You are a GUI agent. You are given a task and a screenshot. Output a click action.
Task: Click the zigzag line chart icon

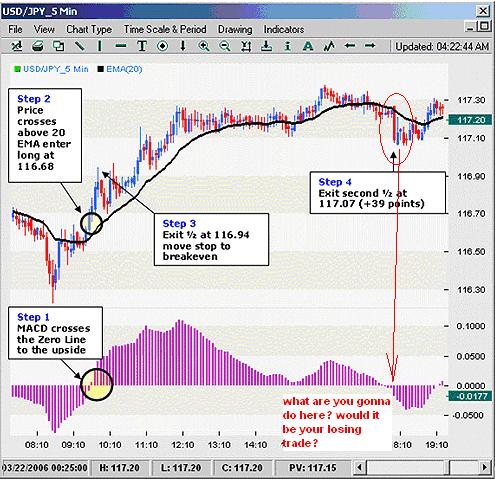click(x=329, y=46)
